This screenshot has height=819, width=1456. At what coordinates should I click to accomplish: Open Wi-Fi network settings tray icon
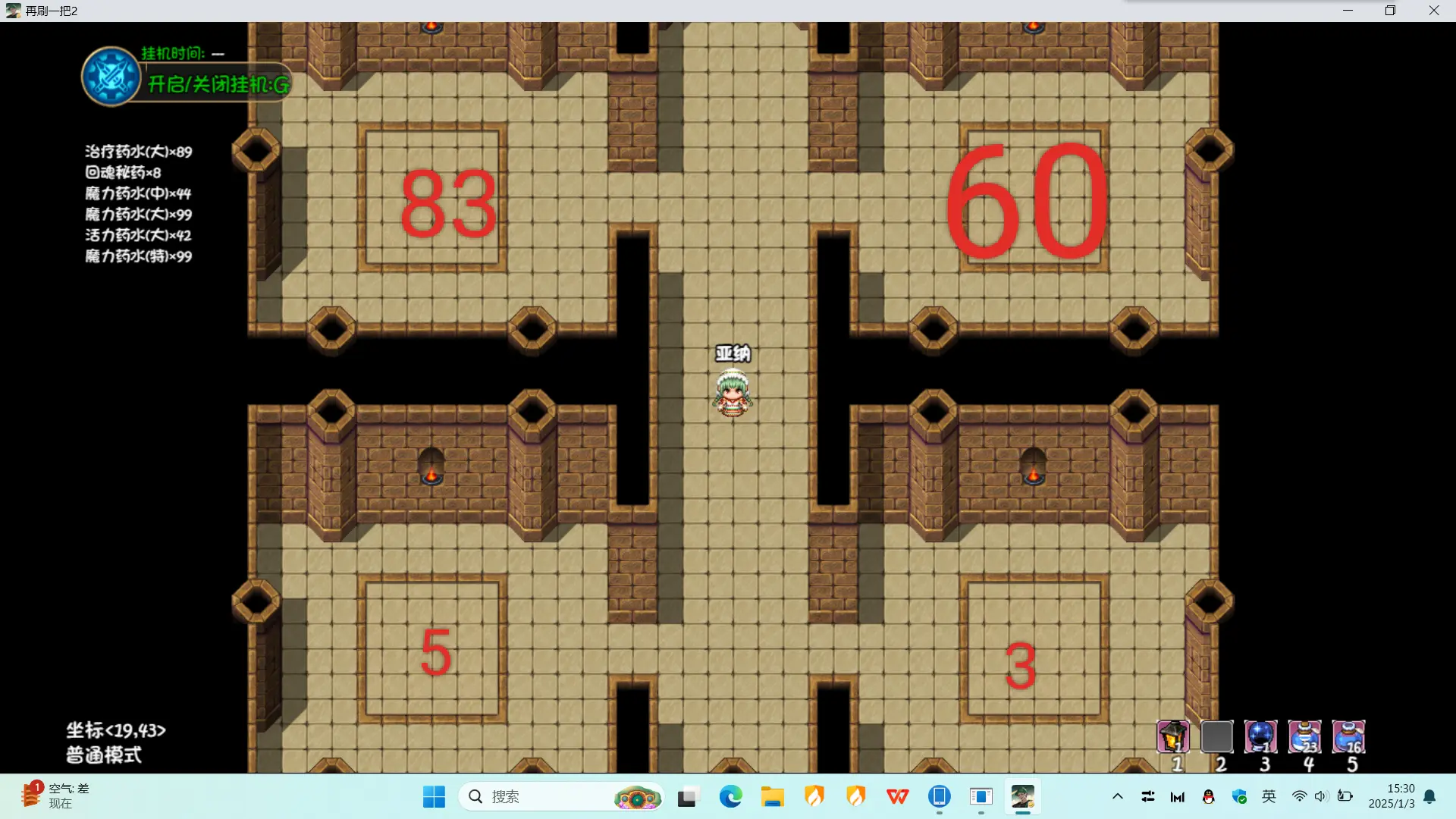[x=1299, y=796]
